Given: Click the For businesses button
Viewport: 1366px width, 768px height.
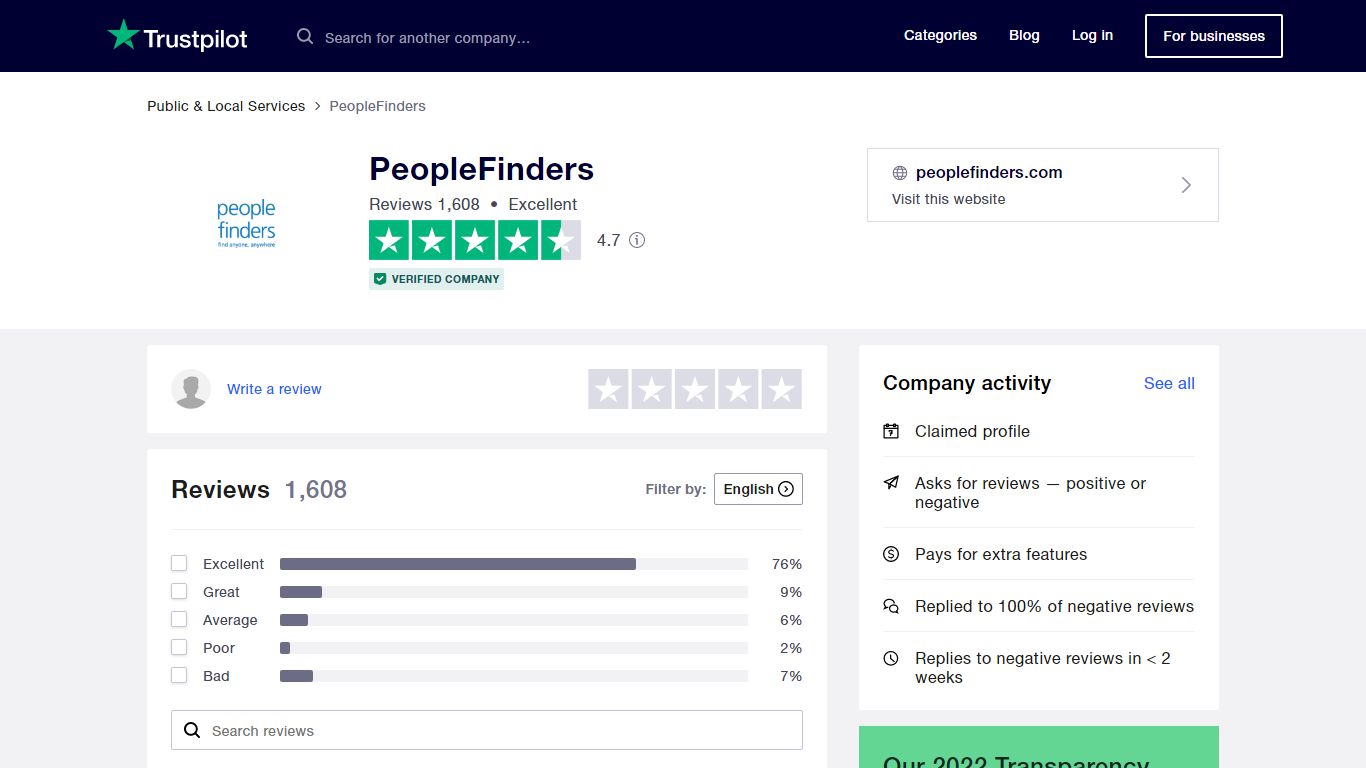Looking at the screenshot, I should 1214,36.
